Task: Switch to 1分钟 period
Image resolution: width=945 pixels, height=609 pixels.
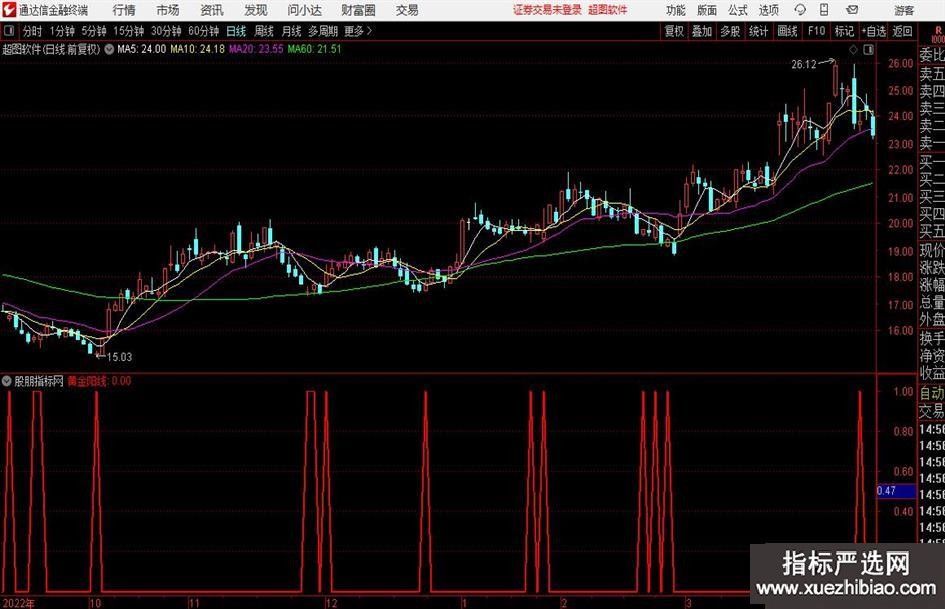Action: click(x=61, y=31)
